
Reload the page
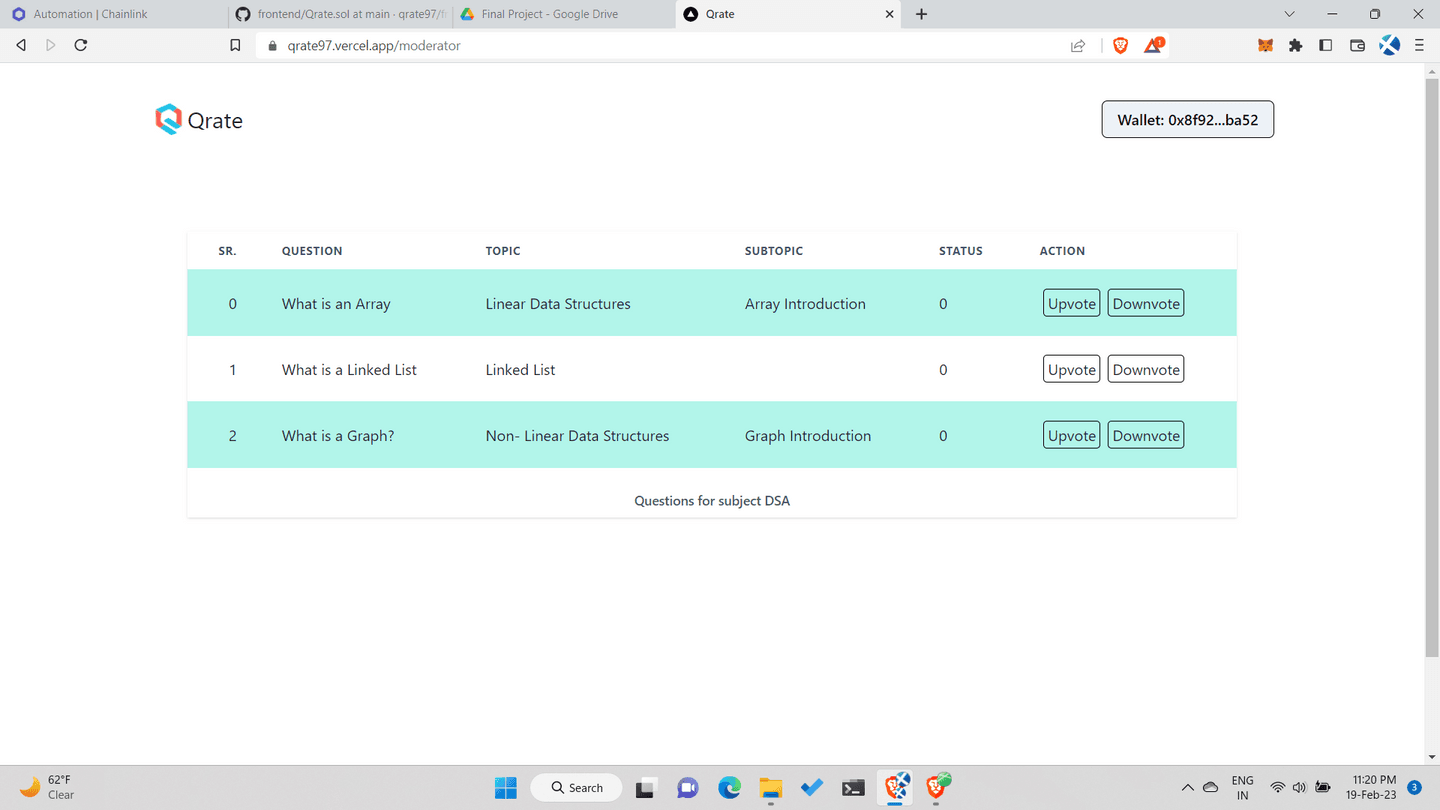[x=81, y=45]
